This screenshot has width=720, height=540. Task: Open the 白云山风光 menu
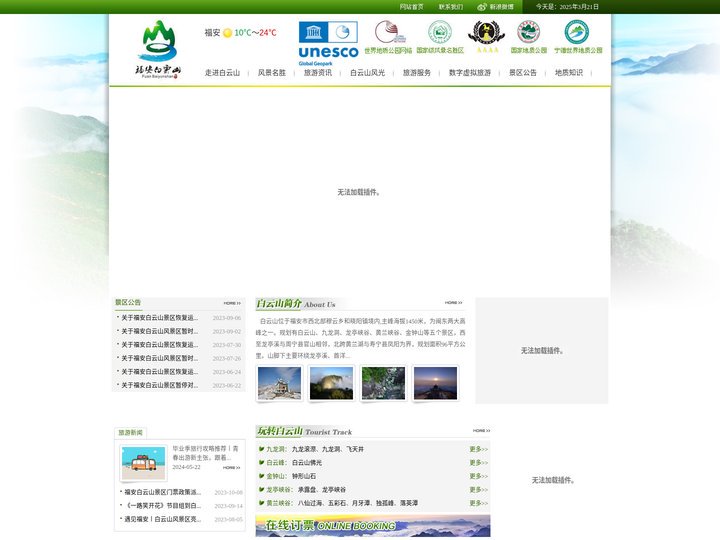367,73
